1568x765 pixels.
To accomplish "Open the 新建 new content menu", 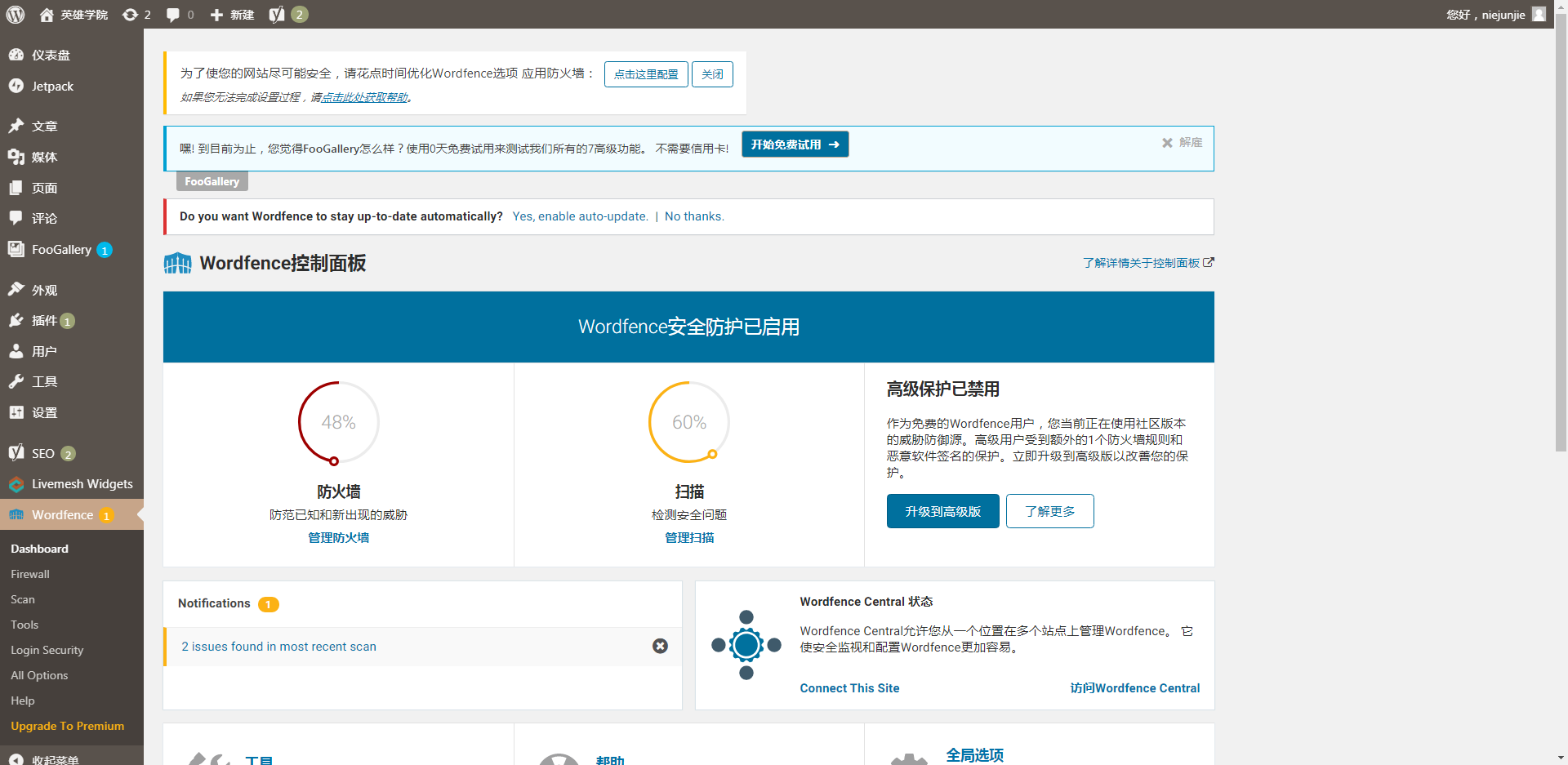I will point(232,15).
